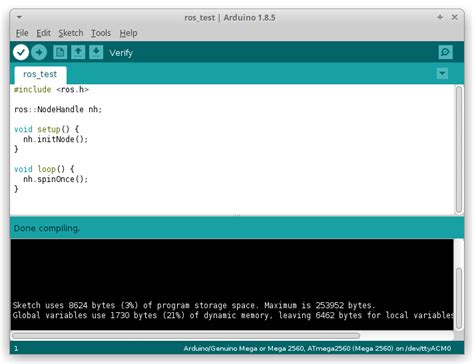
Task: Click the 'Sketch uses 8624 bytes' console line
Action: click(x=194, y=305)
